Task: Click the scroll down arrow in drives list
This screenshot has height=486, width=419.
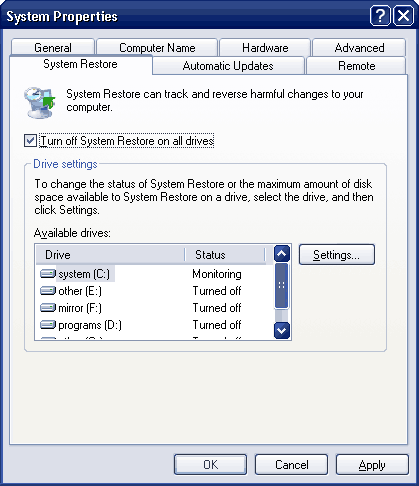Action: click(282, 331)
